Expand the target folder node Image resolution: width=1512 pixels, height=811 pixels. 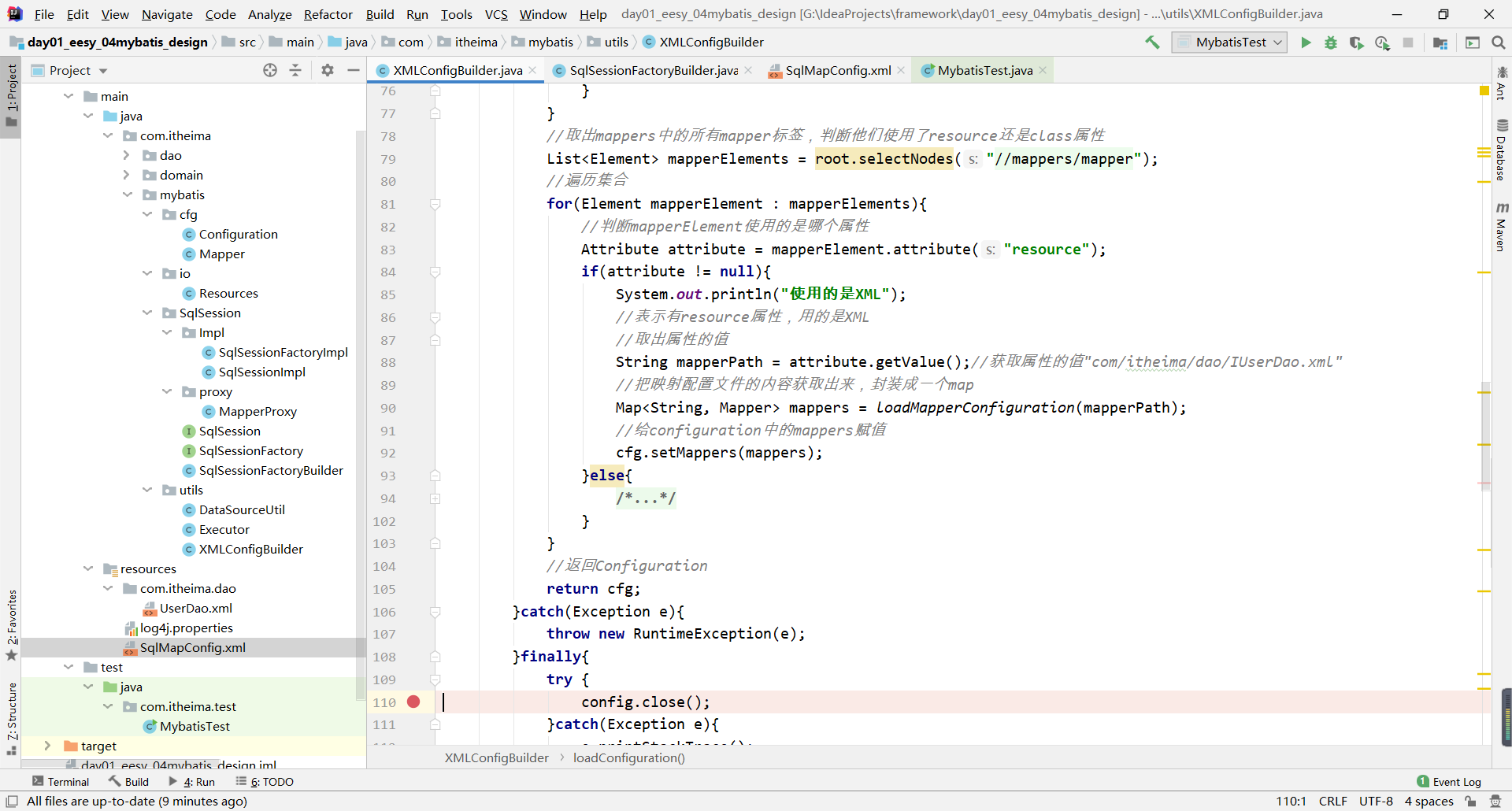48,746
